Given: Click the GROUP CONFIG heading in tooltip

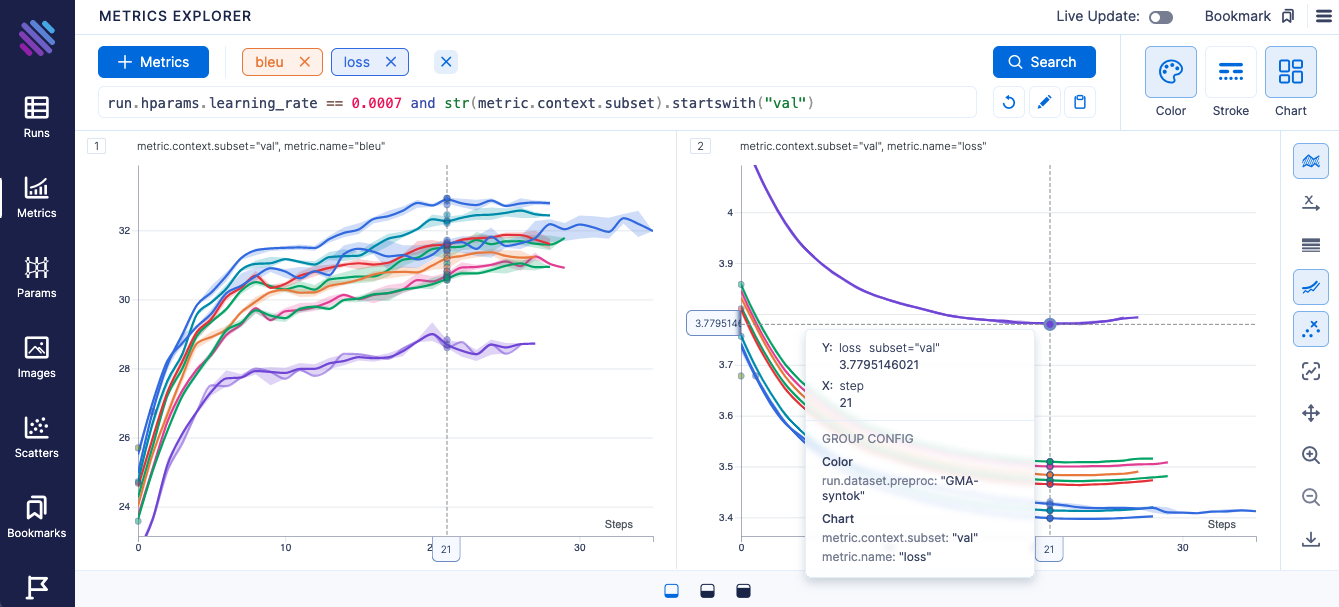Looking at the screenshot, I should [x=868, y=439].
